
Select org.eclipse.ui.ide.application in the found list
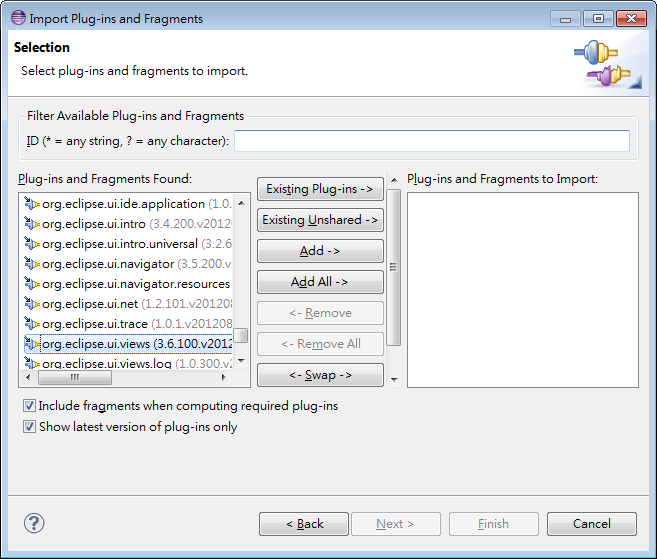click(x=128, y=204)
